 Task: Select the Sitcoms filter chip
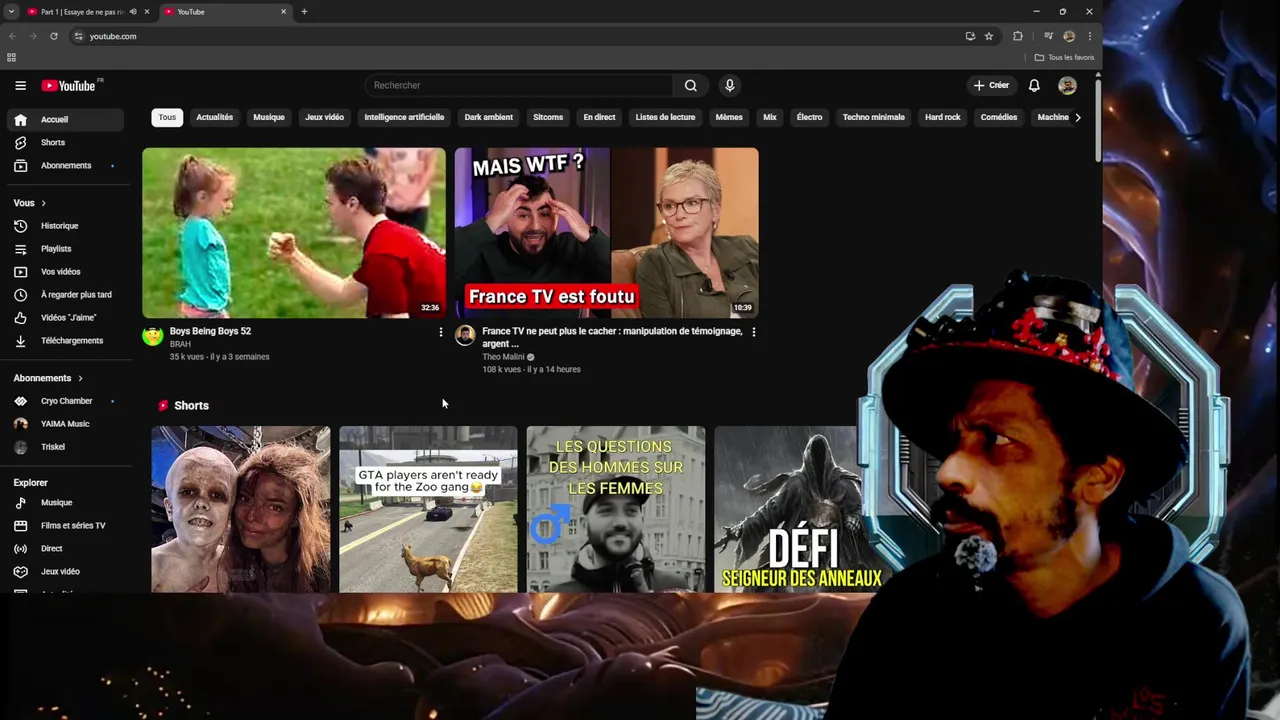click(548, 118)
